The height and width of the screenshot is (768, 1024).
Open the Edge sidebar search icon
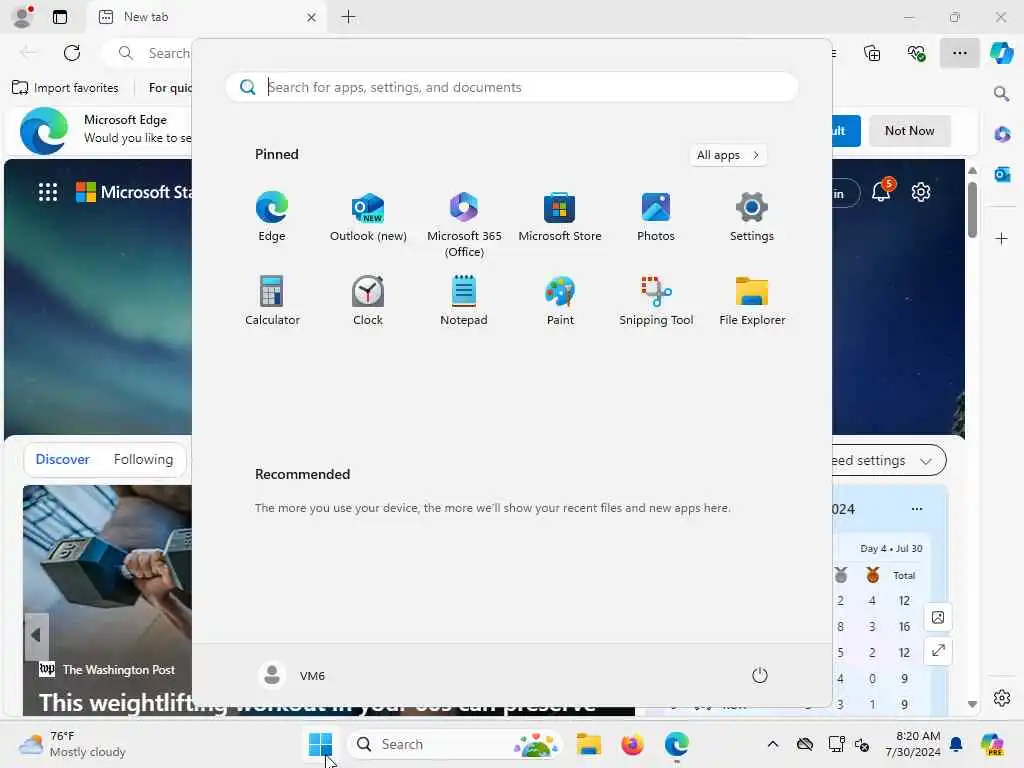(1002, 94)
